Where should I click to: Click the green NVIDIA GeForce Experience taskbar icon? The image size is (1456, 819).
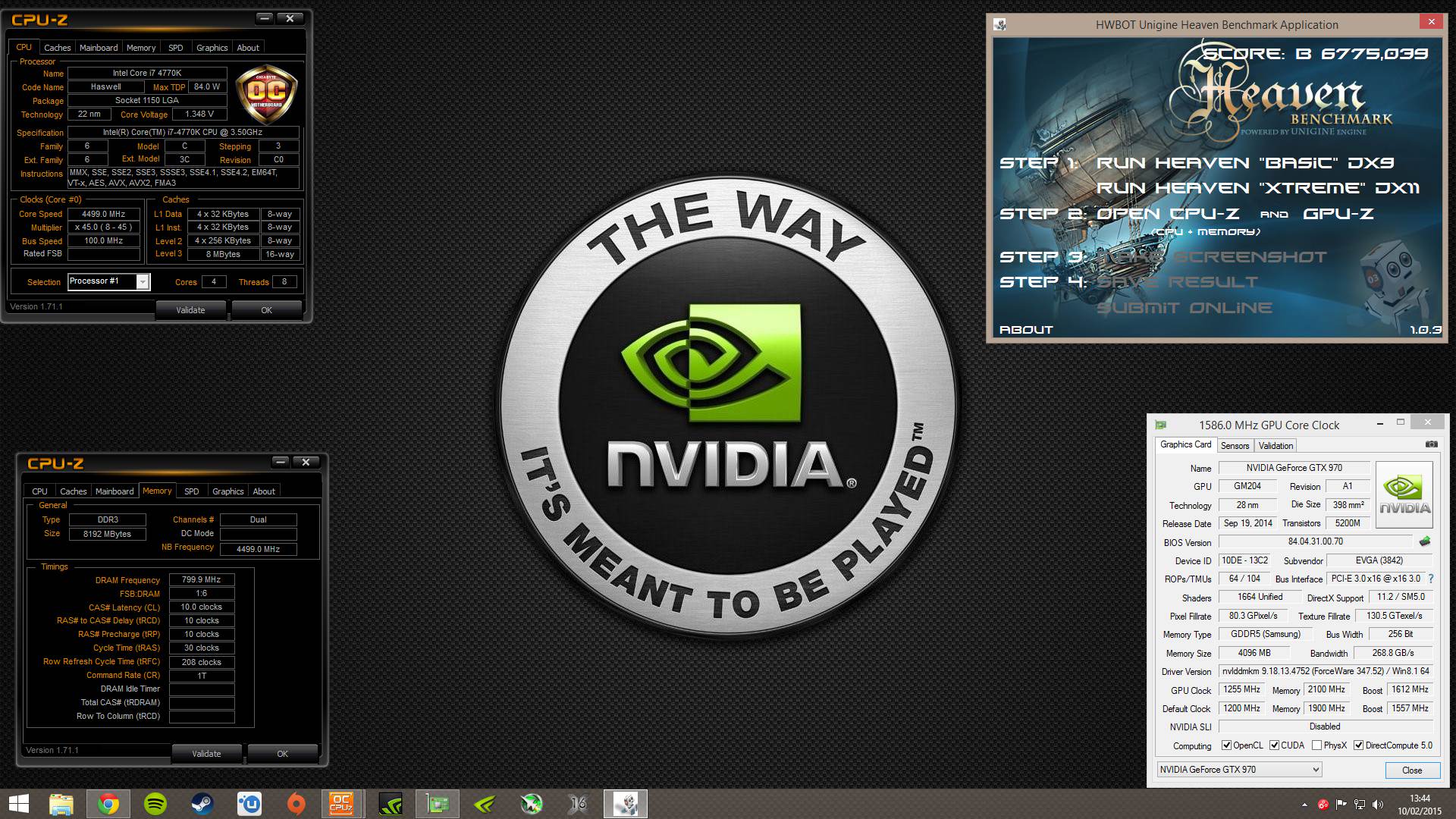485,804
